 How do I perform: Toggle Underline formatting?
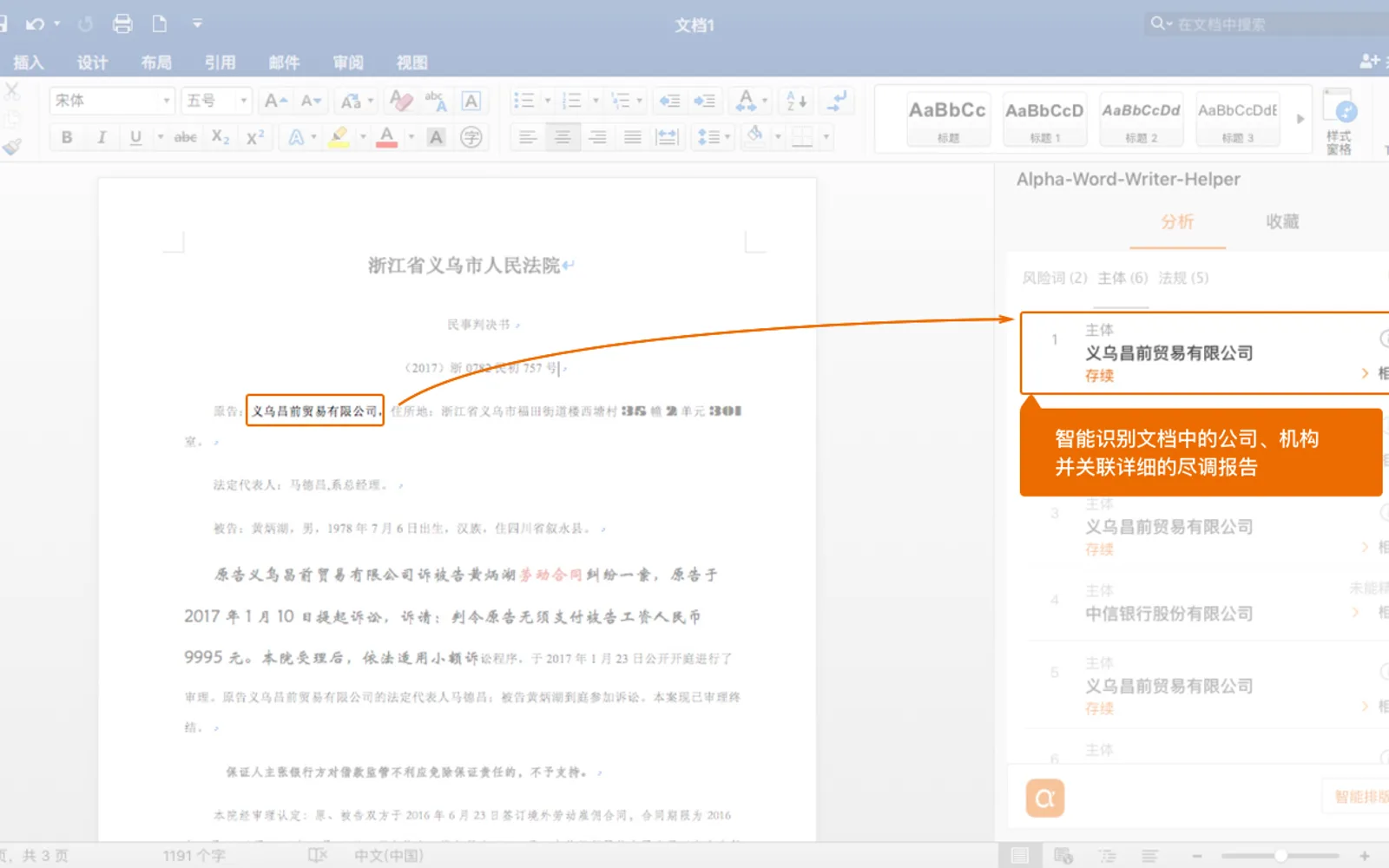(135, 137)
